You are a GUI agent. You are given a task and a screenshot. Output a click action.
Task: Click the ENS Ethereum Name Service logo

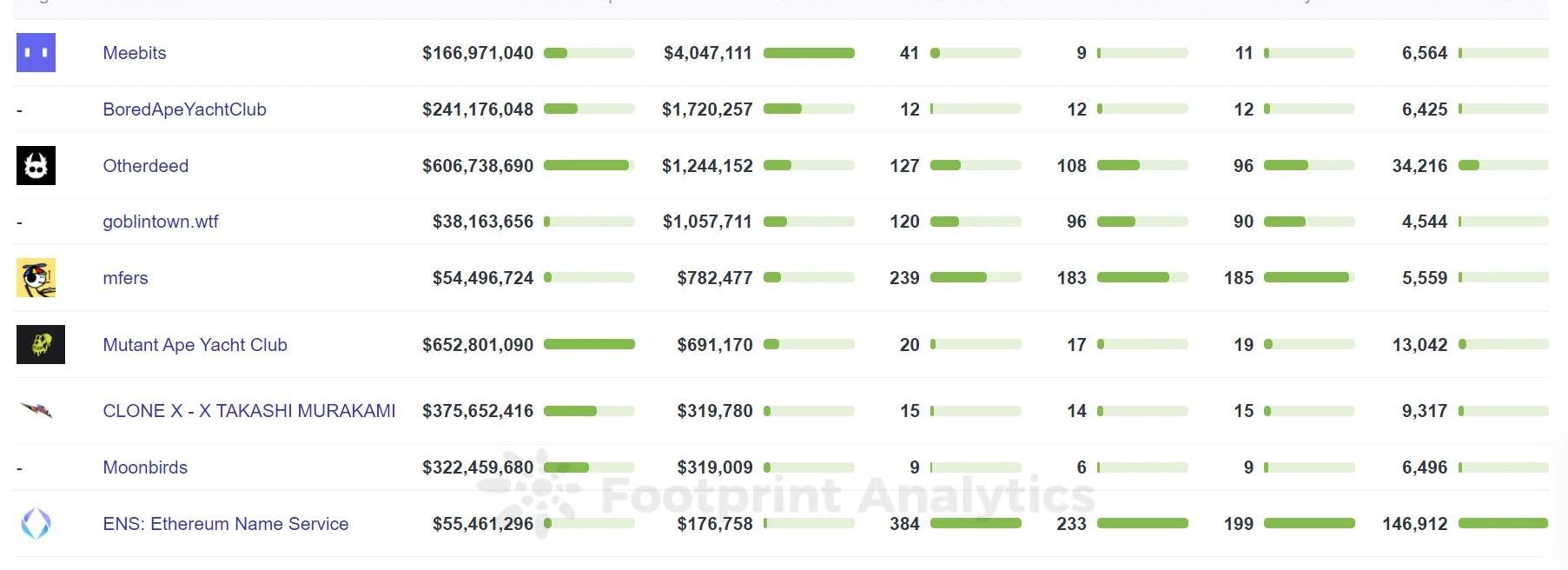click(36, 524)
